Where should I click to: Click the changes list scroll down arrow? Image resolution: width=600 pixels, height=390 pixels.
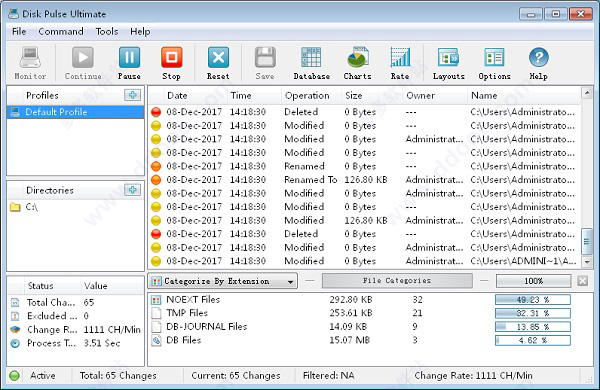pos(587,262)
